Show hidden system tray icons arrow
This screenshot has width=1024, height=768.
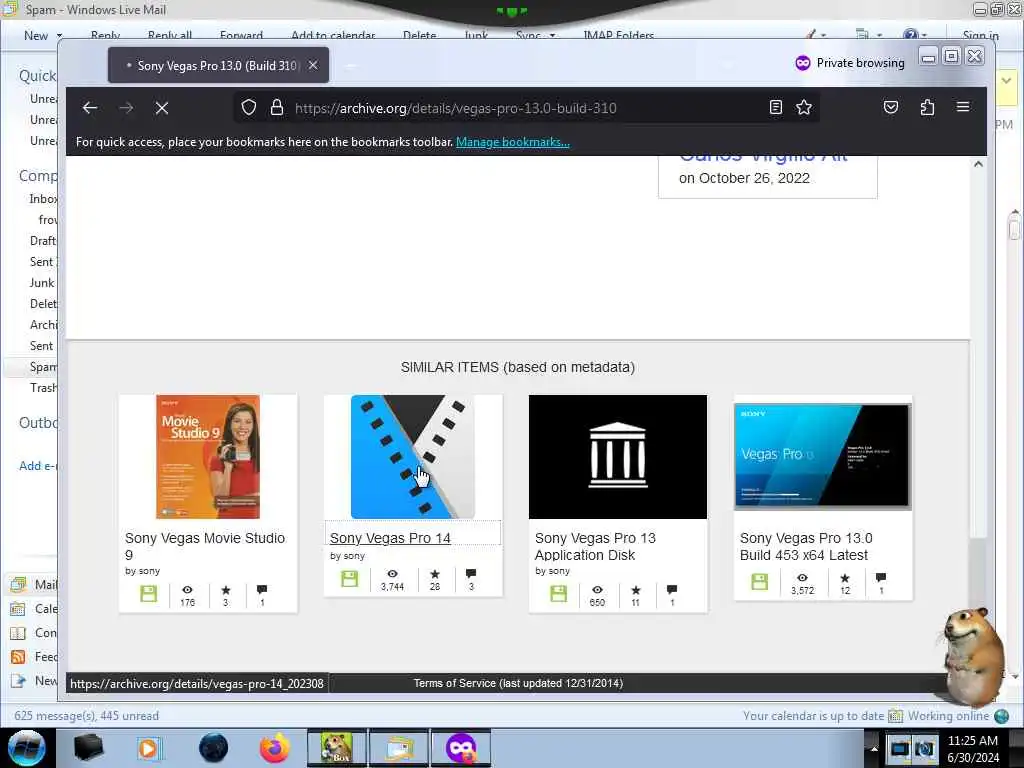874,748
